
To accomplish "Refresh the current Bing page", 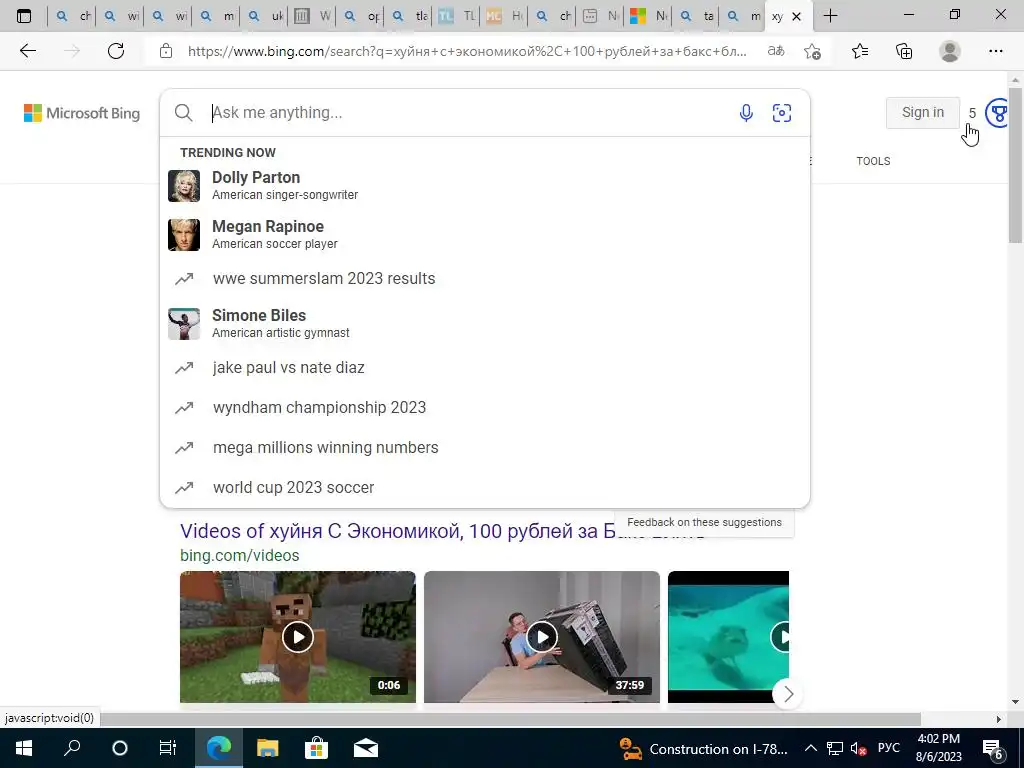I will pos(116,51).
